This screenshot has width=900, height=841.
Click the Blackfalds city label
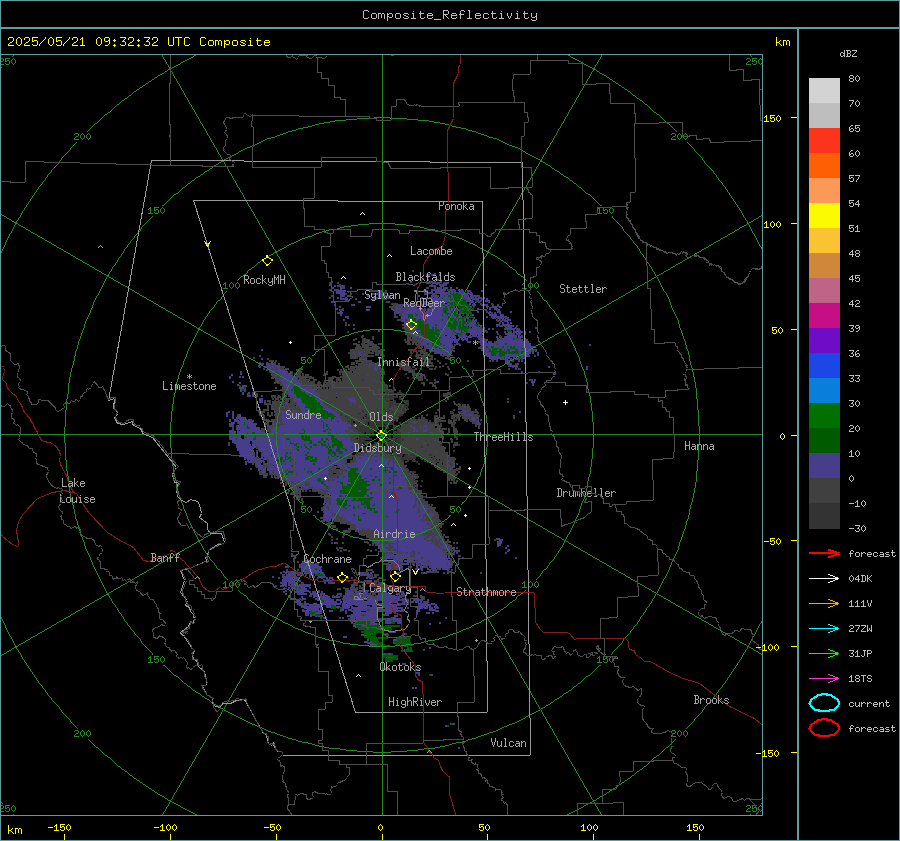click(x=425, y=277)
